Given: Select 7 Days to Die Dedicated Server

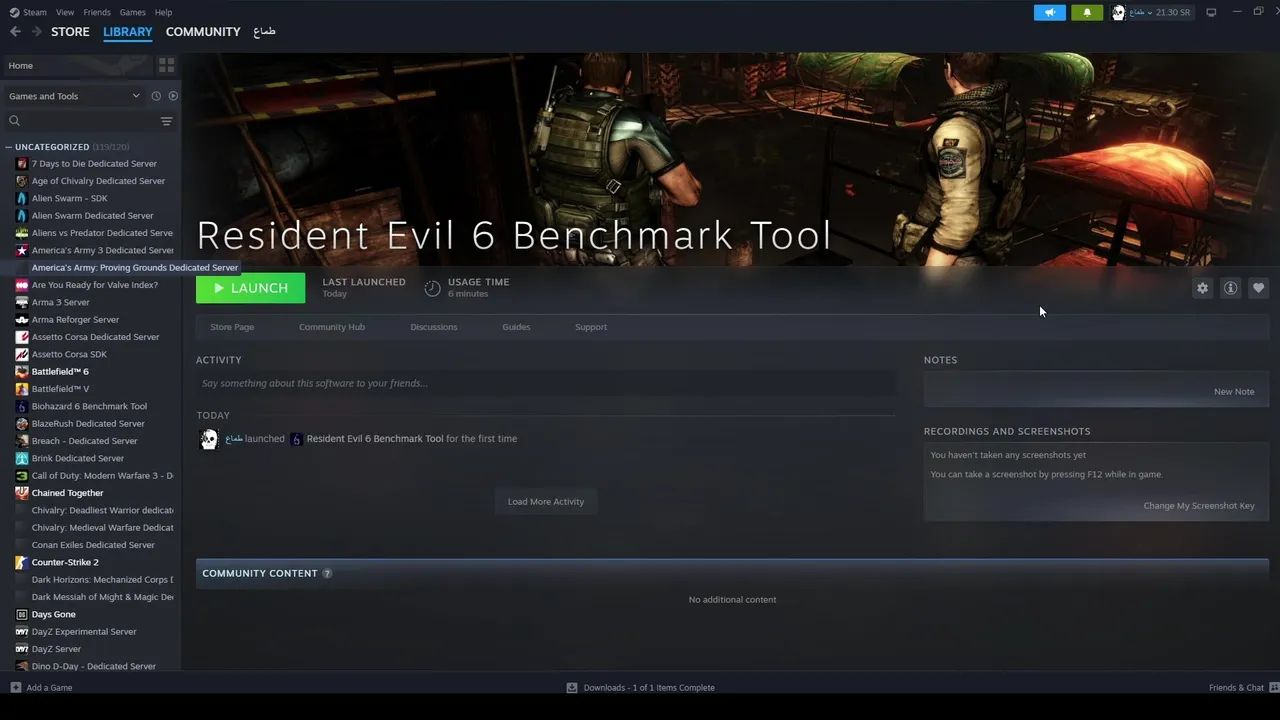Looking at the screenshot, I should coord(94,164).
